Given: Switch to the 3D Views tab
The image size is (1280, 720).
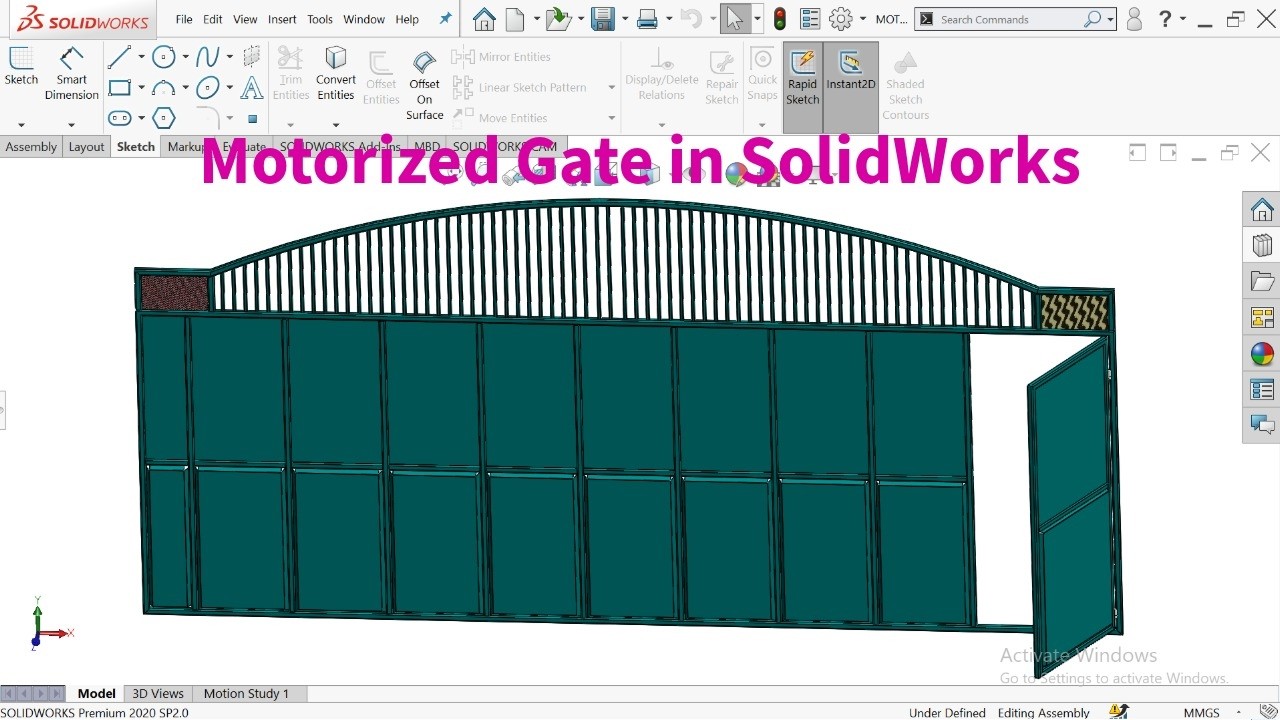Looking at the screenshot, I should point(158,693).
